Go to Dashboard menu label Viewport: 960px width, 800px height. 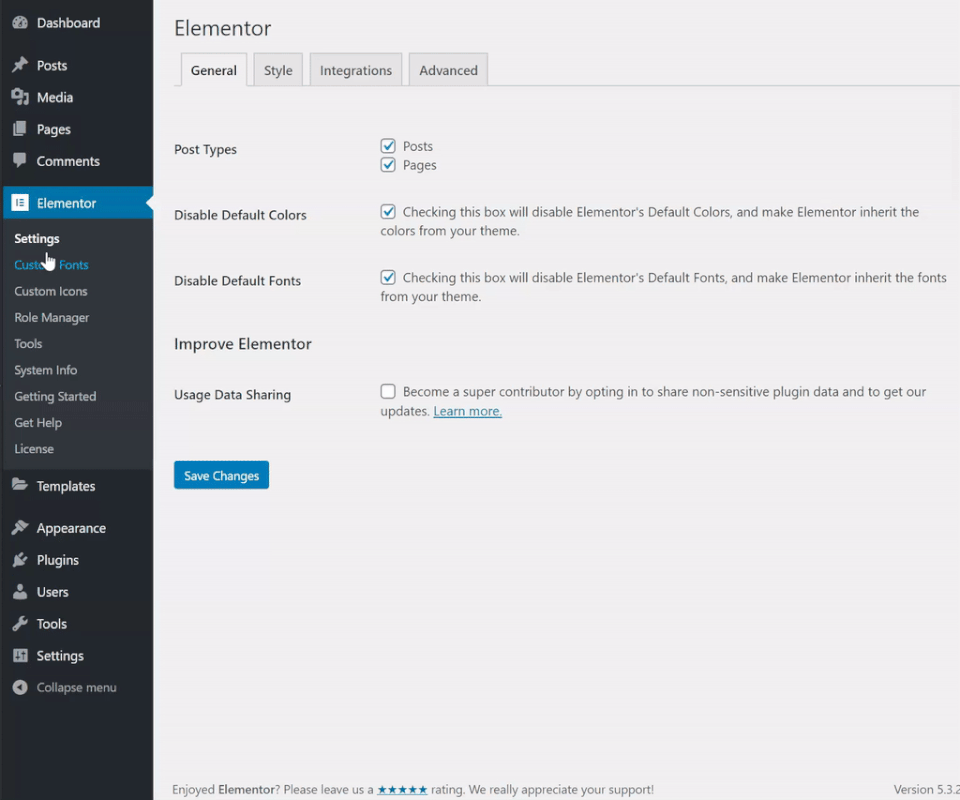68,23
